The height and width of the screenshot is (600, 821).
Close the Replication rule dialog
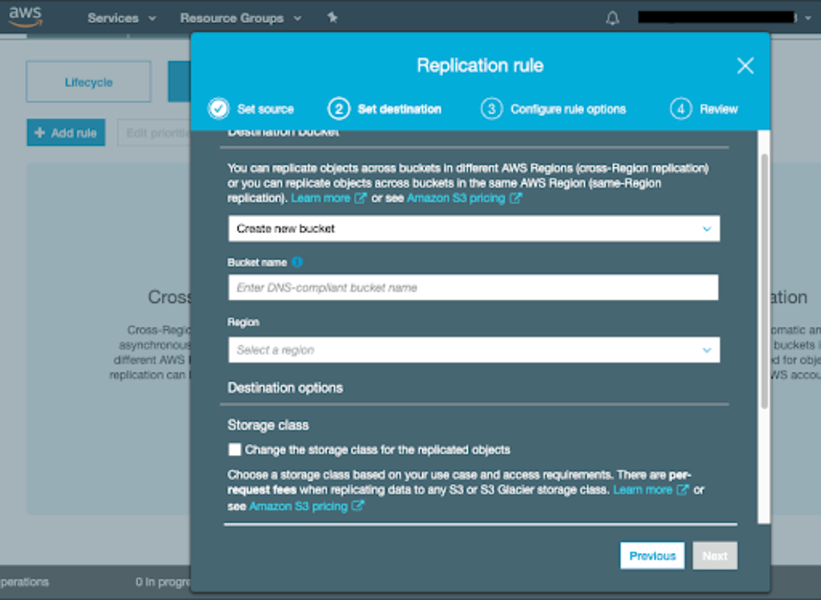coord(745,66)
